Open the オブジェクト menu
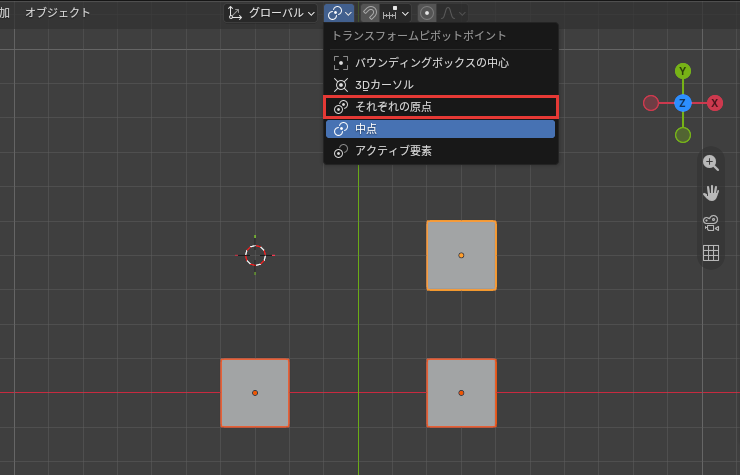This screenshot has width=740, height=475. pyautogui.click(x=58, y=13)
